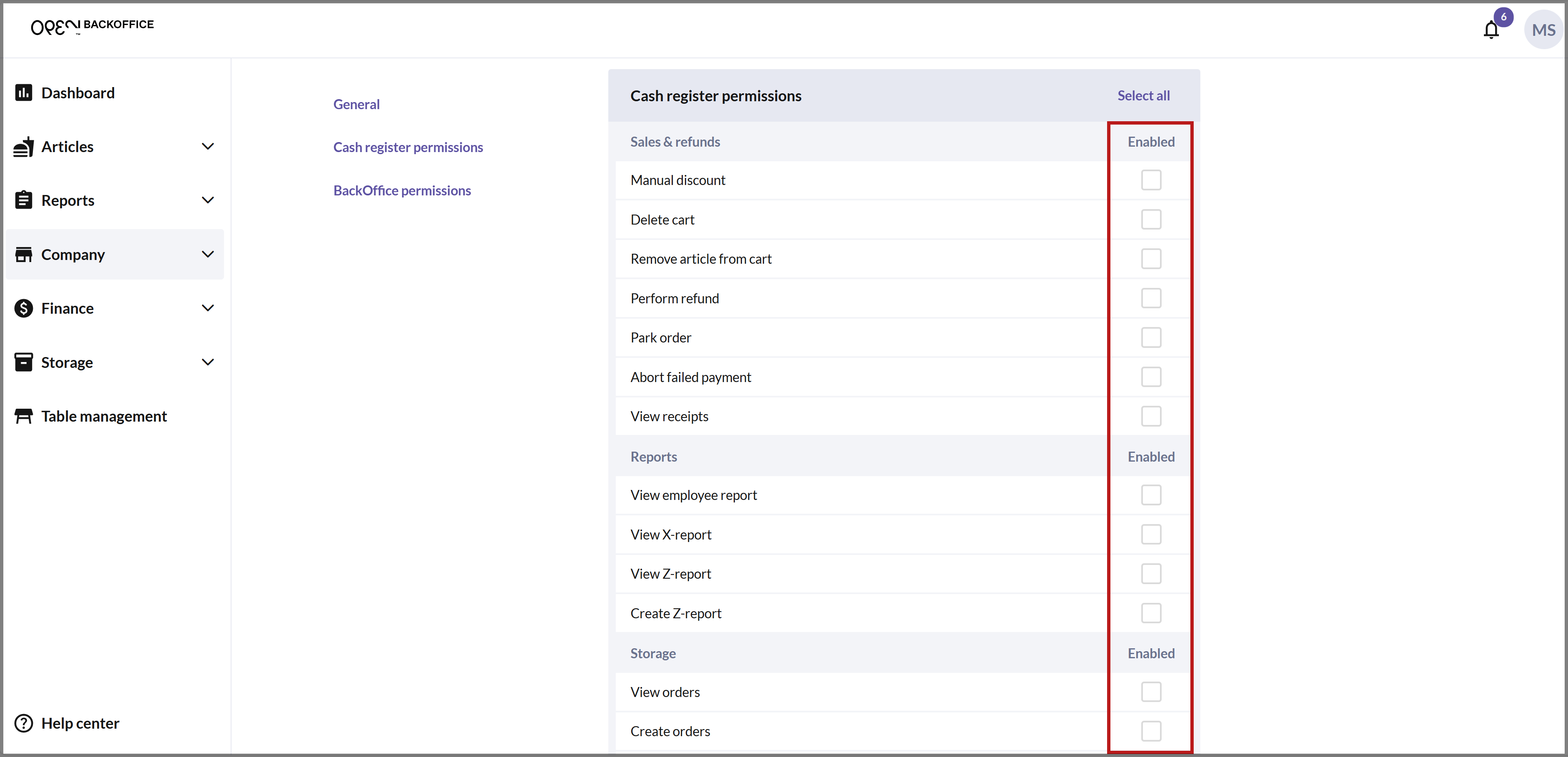Click the Finance dollar icon
This screenshot has width=1568, height=757.
click(23, 308)
